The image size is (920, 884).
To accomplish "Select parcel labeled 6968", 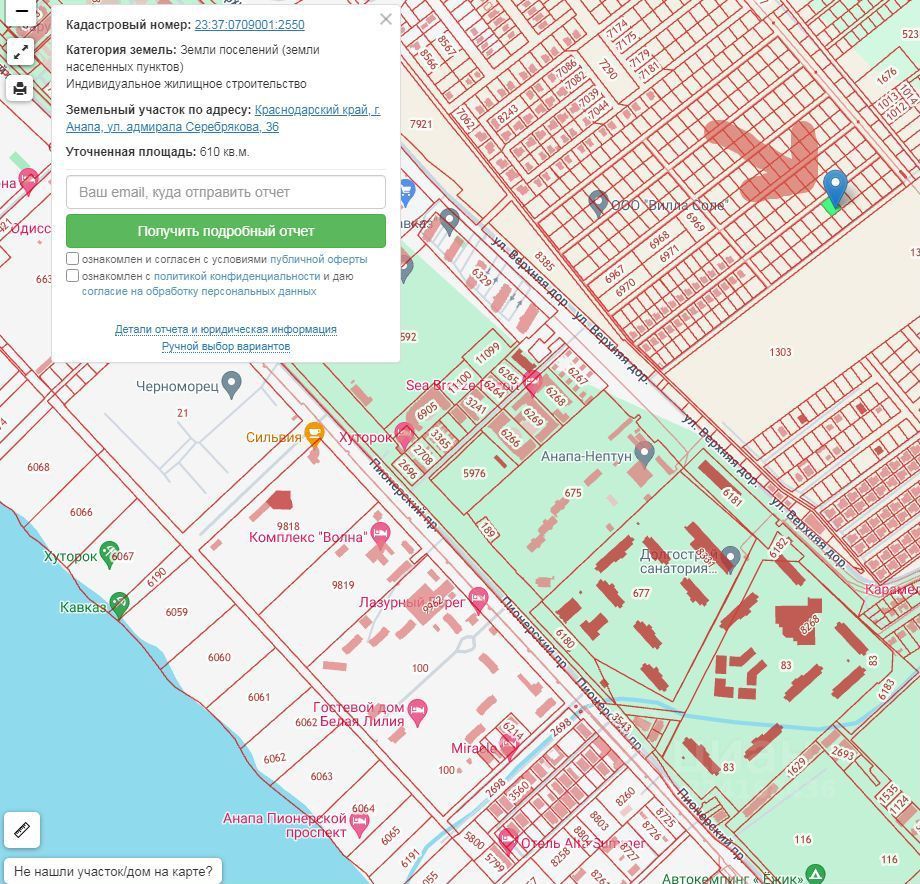I will pyautogui.click(x=659, y=239).
